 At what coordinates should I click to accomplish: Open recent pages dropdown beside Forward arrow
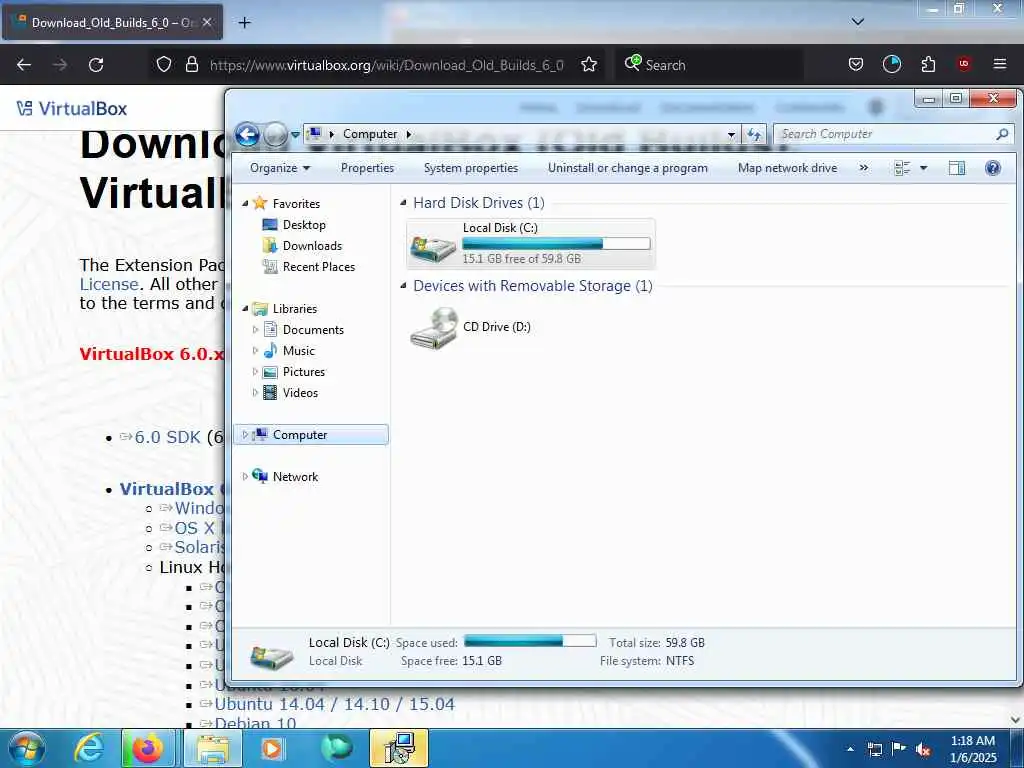pyautogui.click(x=295, y=135)
